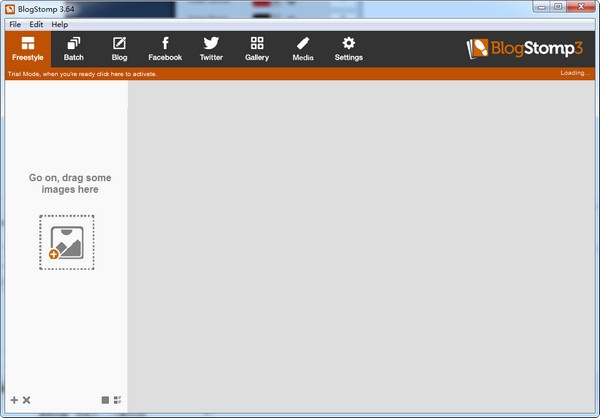Click the BlogStomp title bar app icon
Image resolution: width=600 pixels, height=418 pixels.
coord(10,8)
